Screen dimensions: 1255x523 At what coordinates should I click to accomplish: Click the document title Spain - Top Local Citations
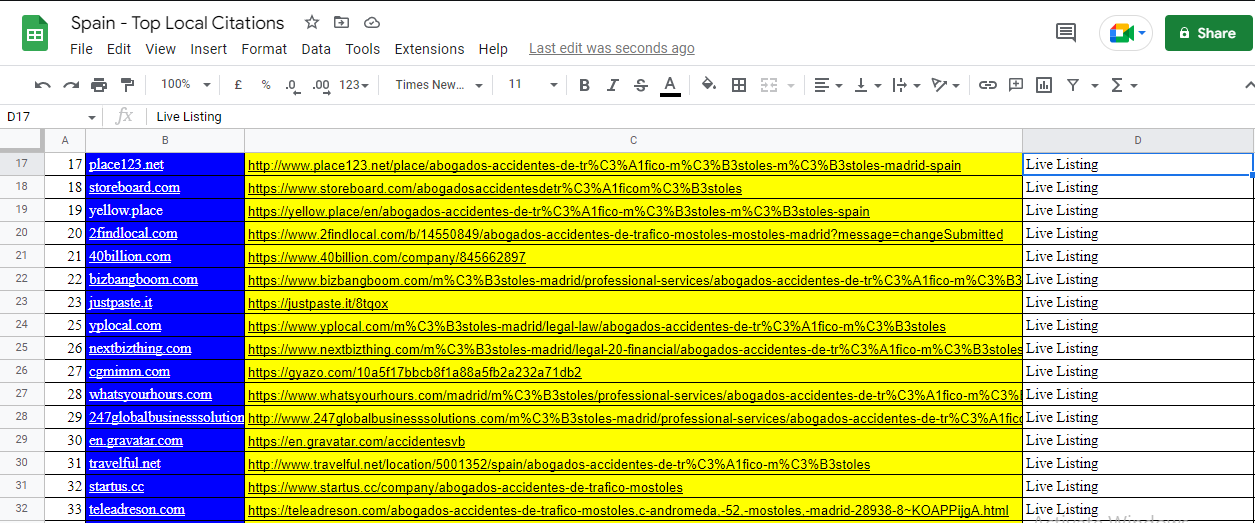point(178,22)
